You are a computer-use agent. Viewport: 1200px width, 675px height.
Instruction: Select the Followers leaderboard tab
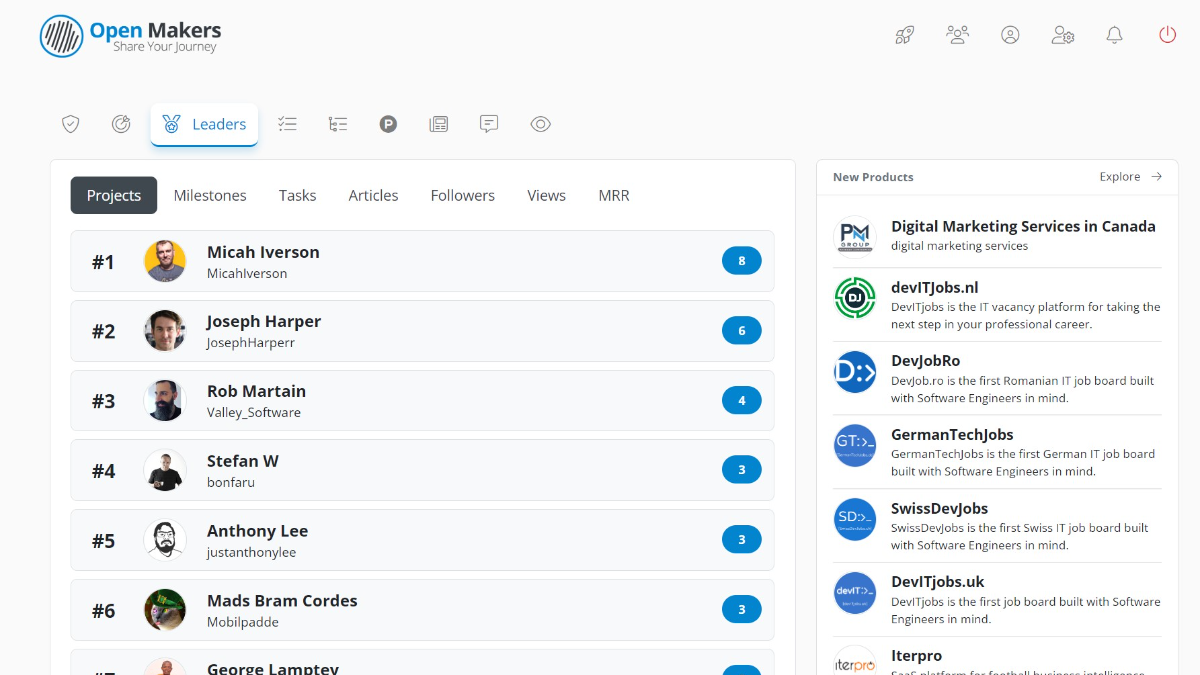click(462, 196)
